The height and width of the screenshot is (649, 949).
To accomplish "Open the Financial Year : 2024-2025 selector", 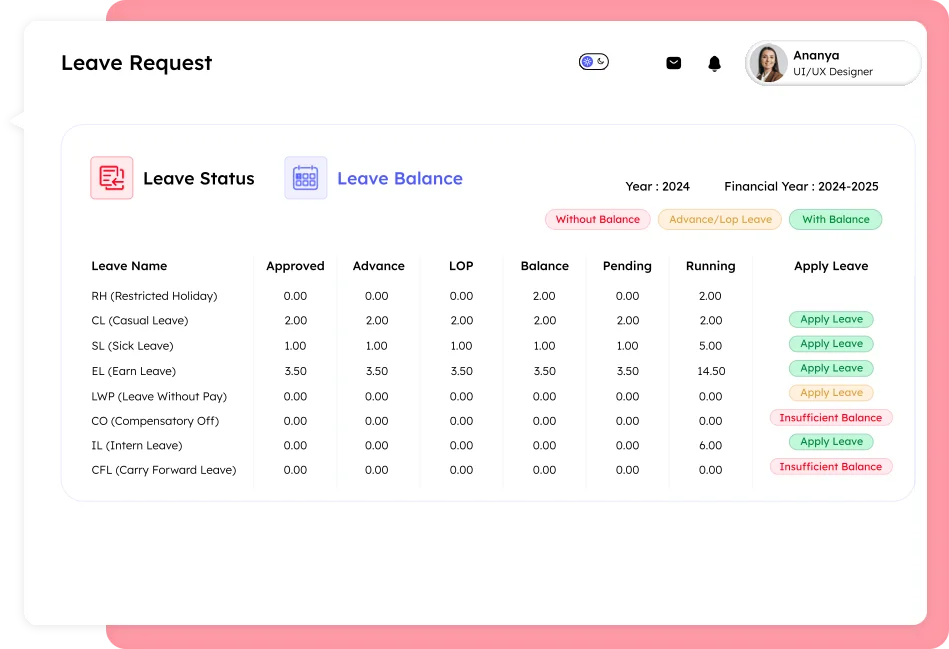I will pyautogui.click(x=800, y=186).
